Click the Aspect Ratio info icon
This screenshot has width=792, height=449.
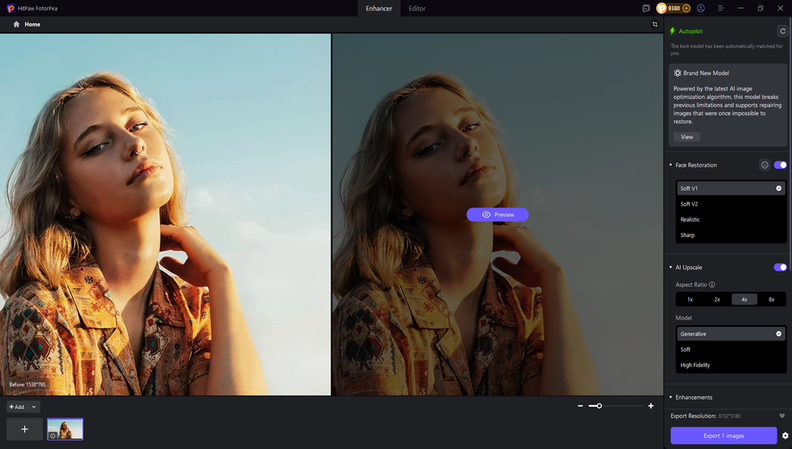click(712, 284)
